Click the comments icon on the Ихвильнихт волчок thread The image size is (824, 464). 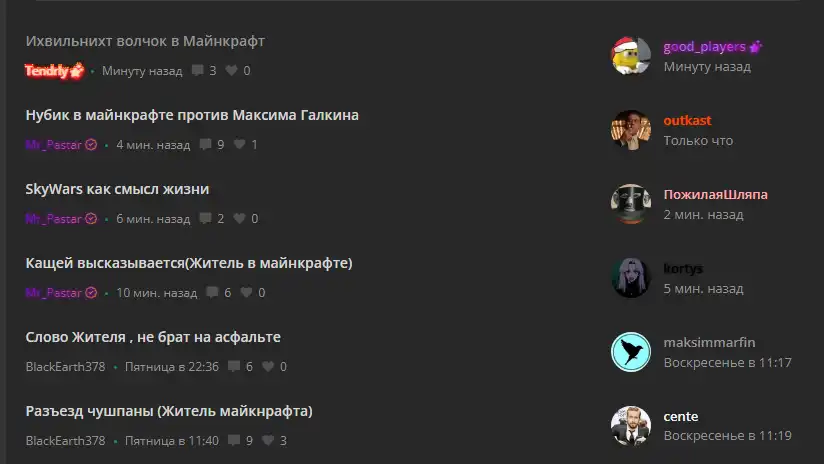(198, 70)
